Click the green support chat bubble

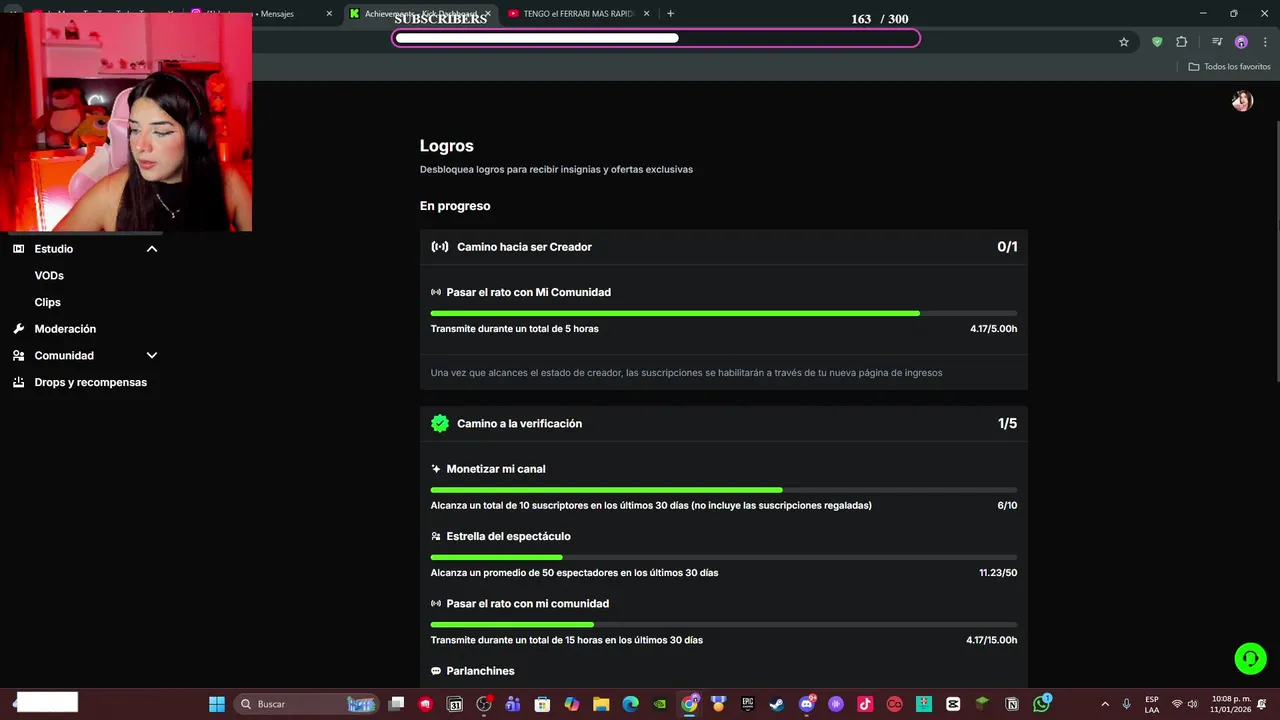pos(1250,658)
